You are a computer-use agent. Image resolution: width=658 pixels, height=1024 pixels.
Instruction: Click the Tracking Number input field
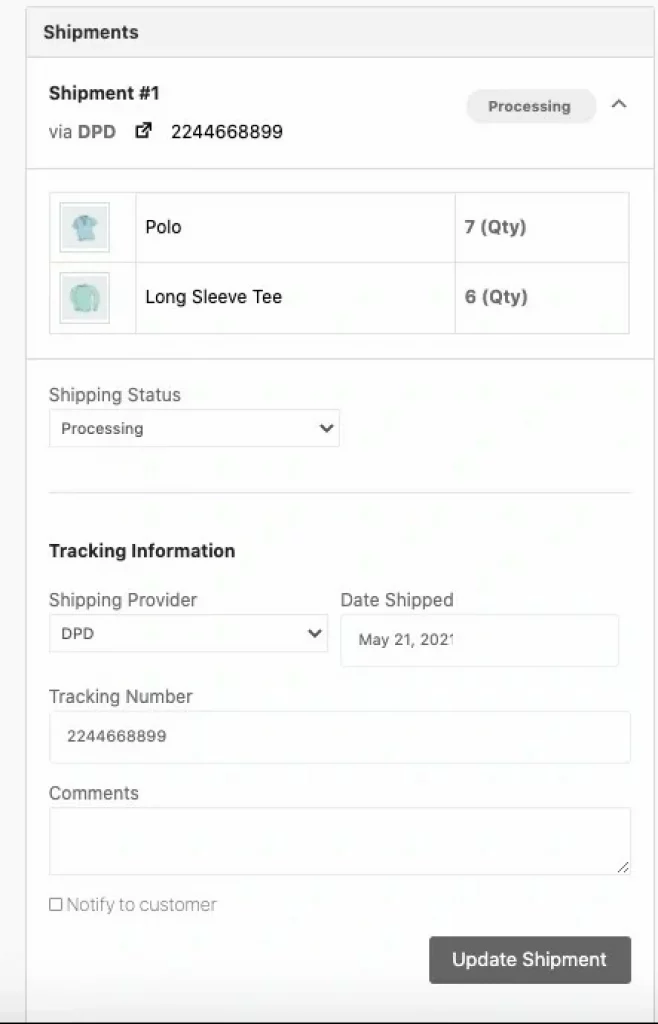tap(340, 737)
